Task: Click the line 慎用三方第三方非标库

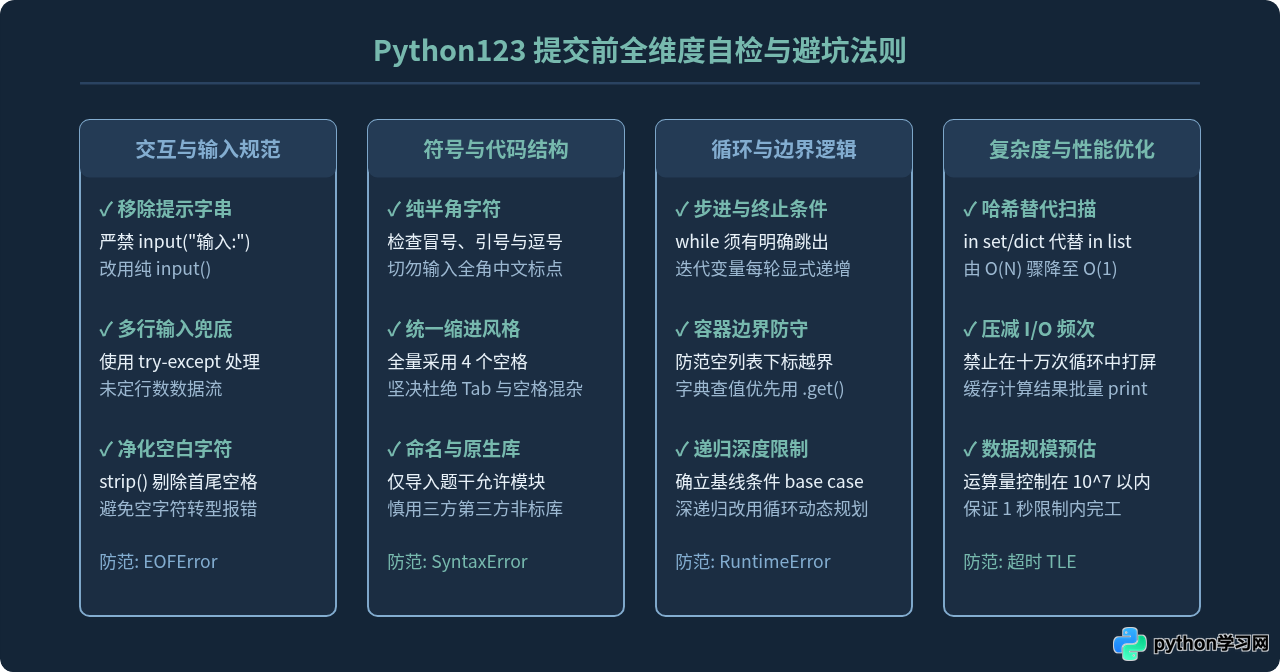Action: point(475,508)
